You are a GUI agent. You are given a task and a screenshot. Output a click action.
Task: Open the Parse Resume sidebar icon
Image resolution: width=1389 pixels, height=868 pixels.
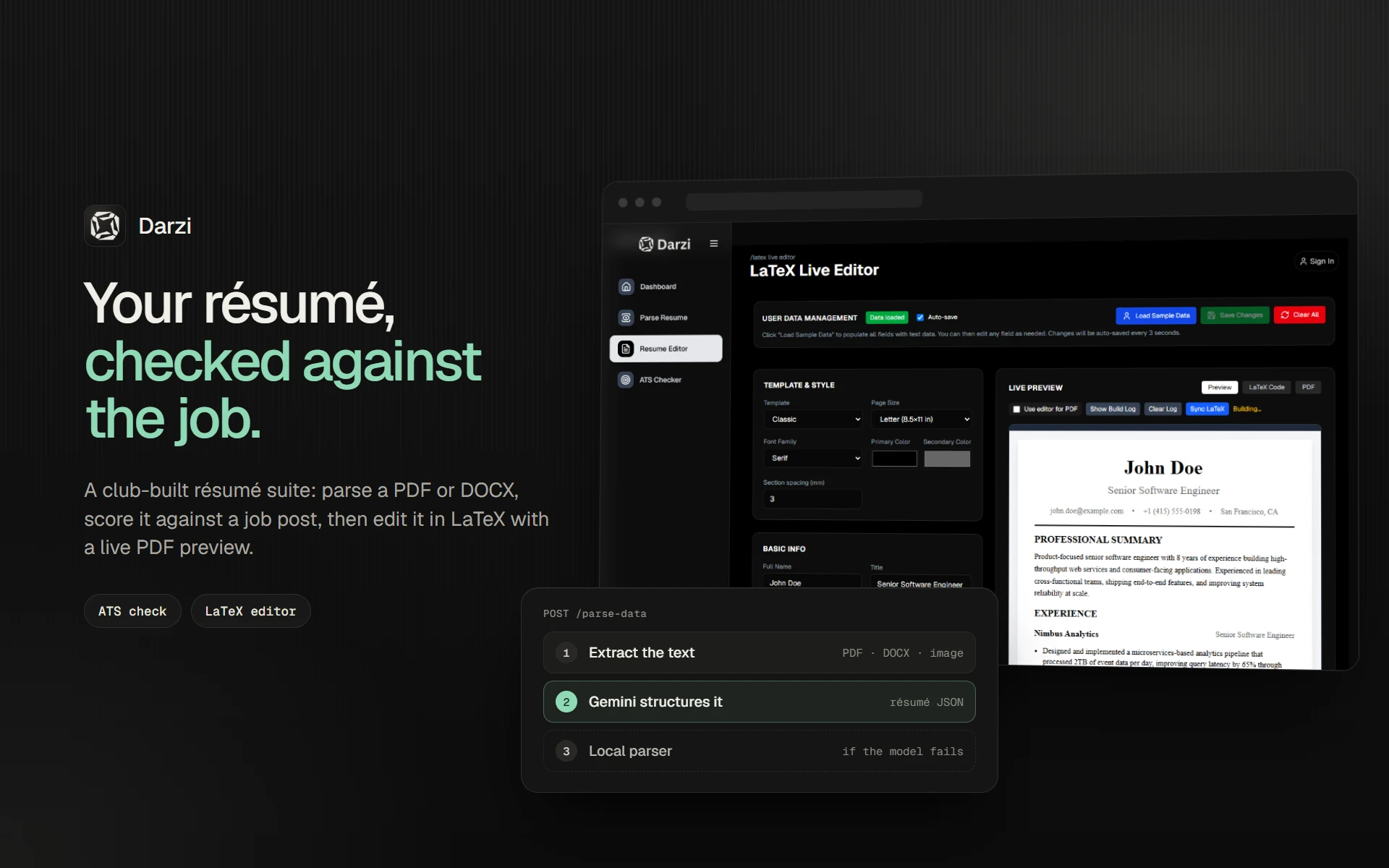pos(626,318)
